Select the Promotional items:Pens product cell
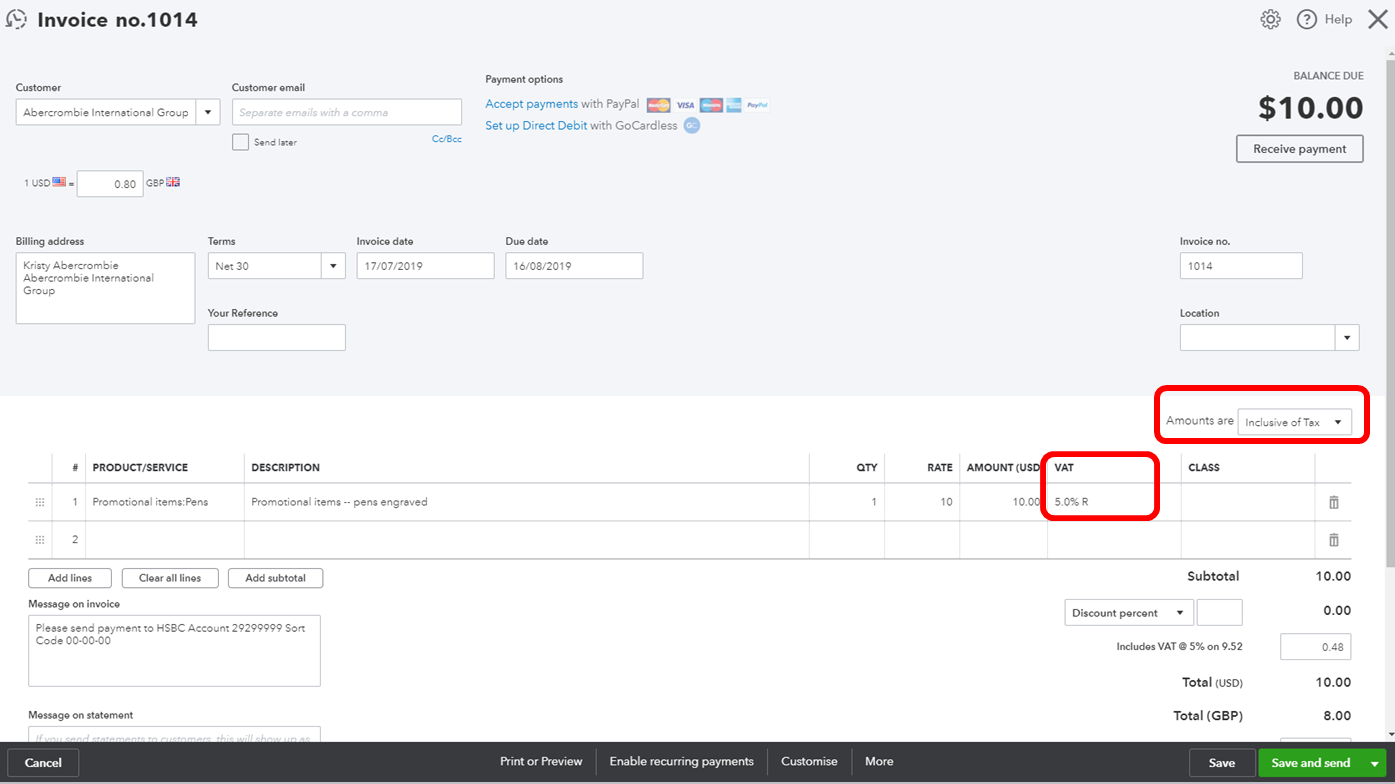1395x784 pixels. (165, 502)
